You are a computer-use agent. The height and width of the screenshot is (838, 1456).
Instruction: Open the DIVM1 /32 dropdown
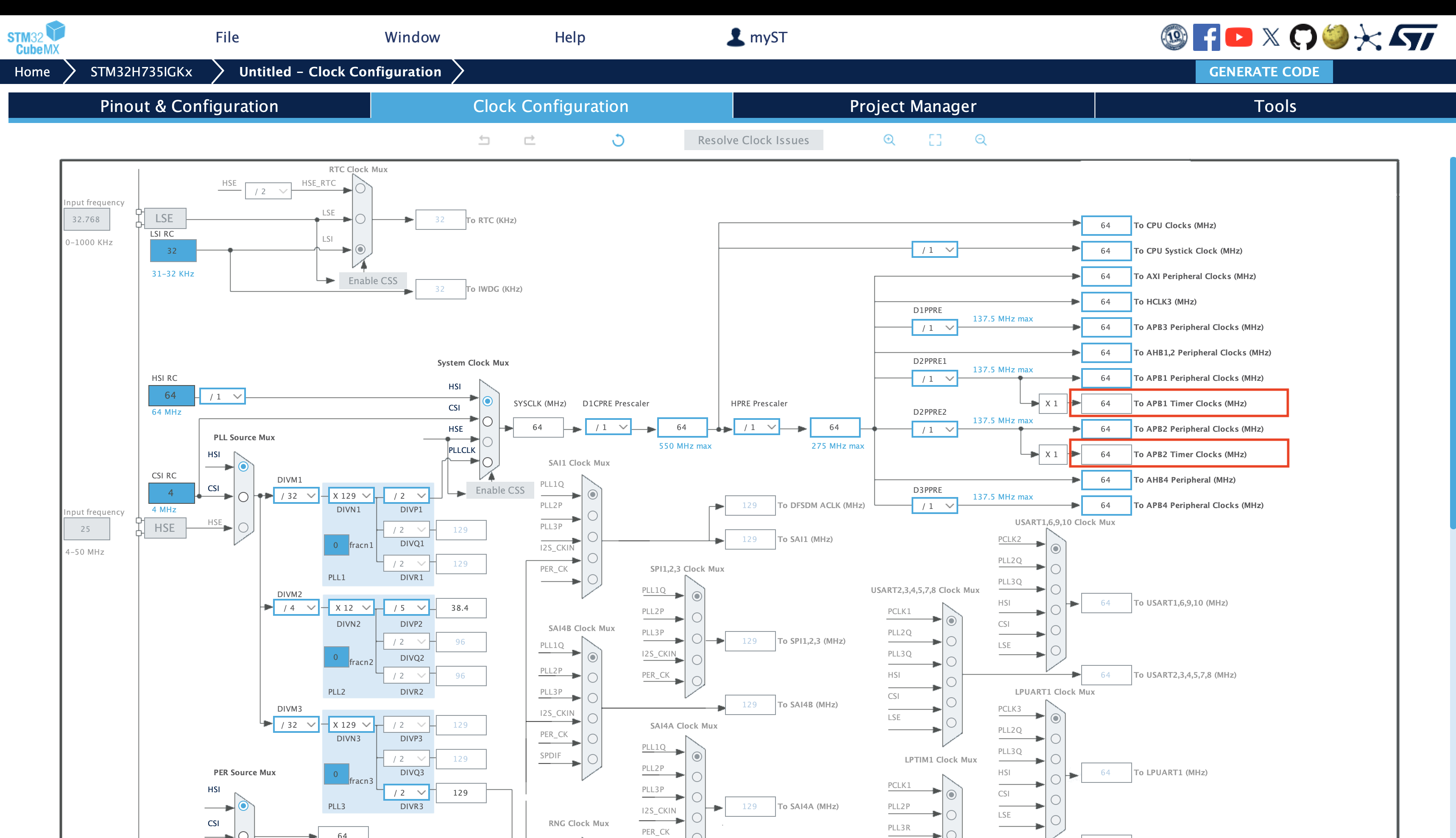296,495
